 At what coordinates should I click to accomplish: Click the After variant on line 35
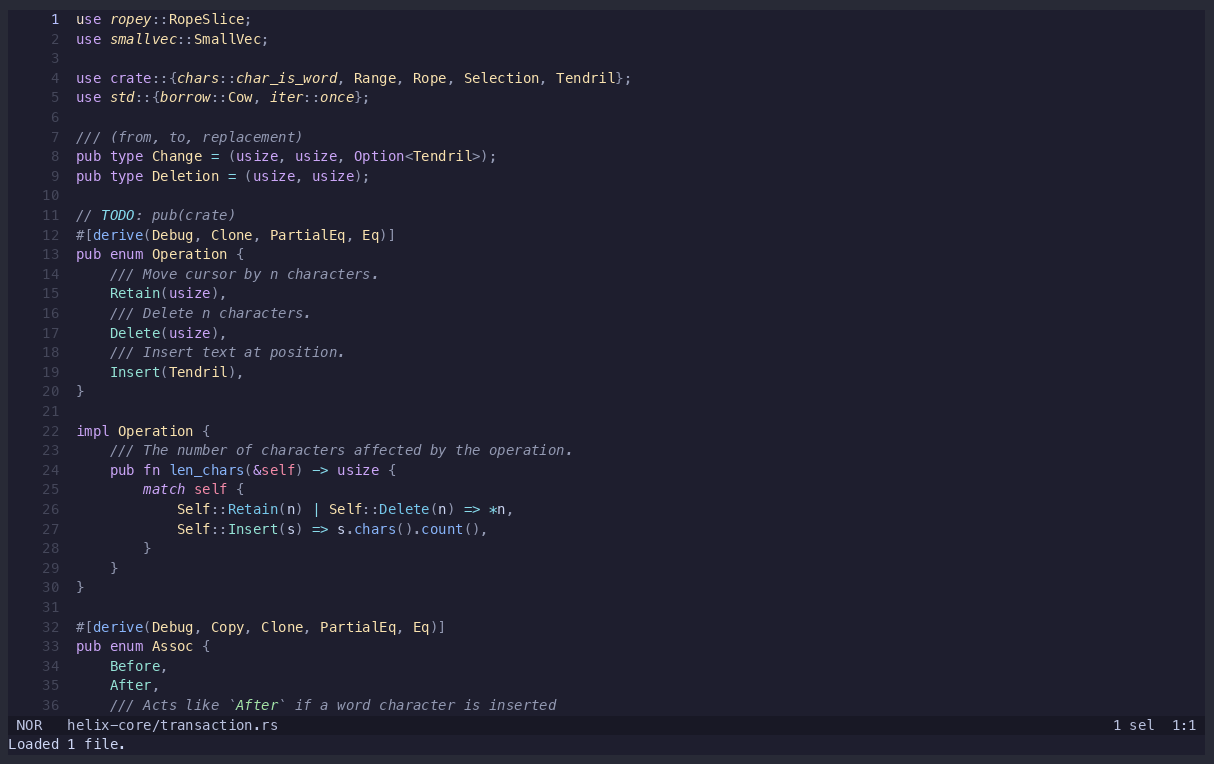tap(131, 685)
